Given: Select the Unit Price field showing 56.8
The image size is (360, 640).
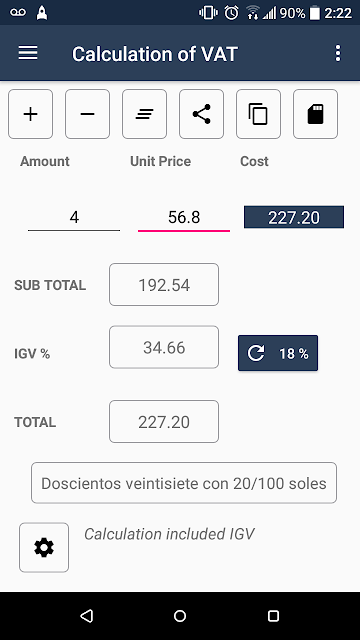Looking at the screenshot, I should pyautogui.click(x=184, y=218).
